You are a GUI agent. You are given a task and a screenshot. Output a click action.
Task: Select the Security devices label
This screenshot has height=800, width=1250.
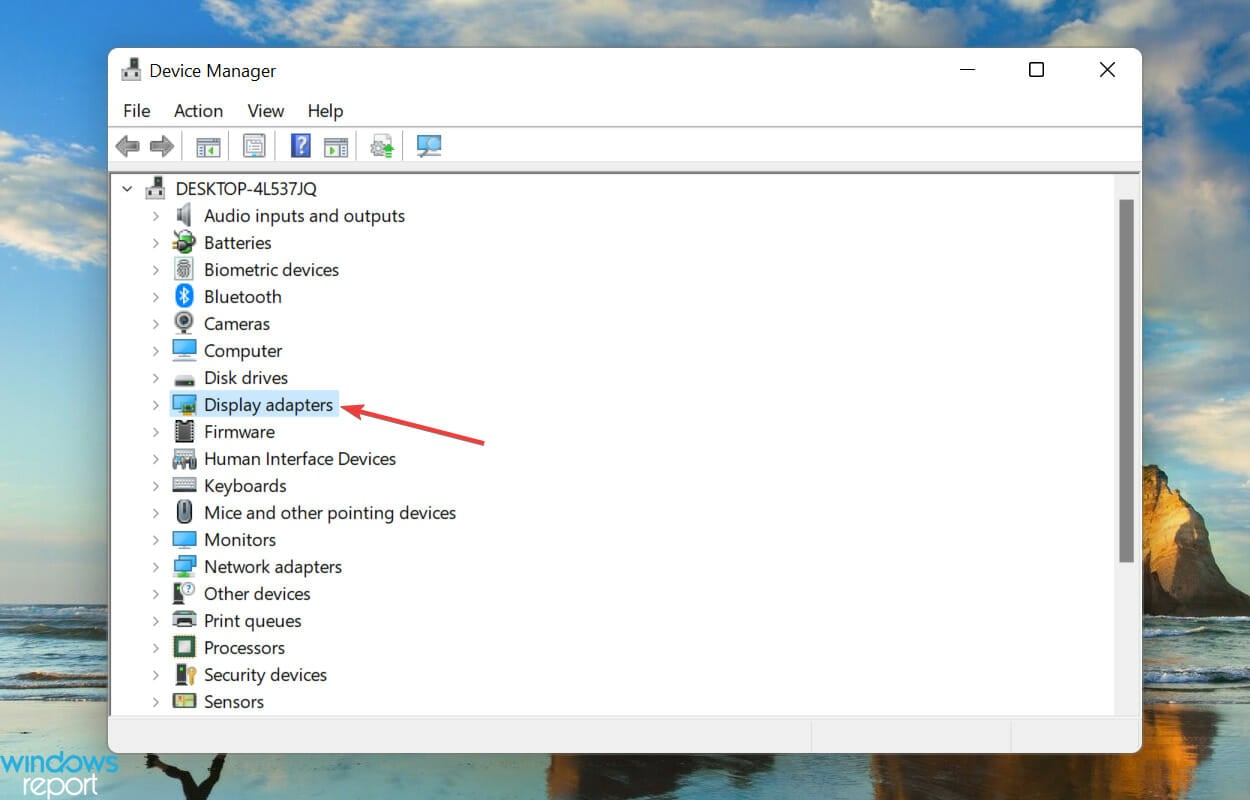click(265, 675)
